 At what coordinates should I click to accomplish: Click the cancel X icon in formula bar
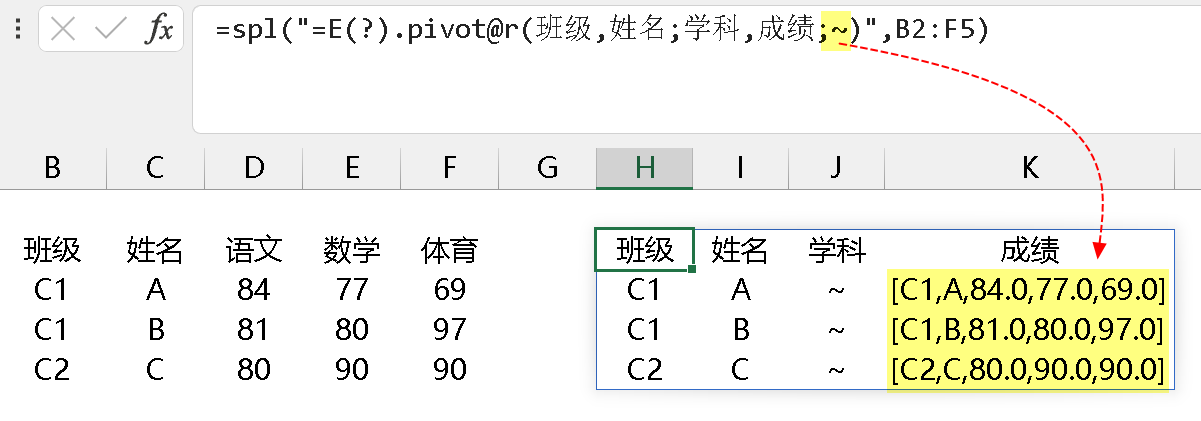coord(63,30)
